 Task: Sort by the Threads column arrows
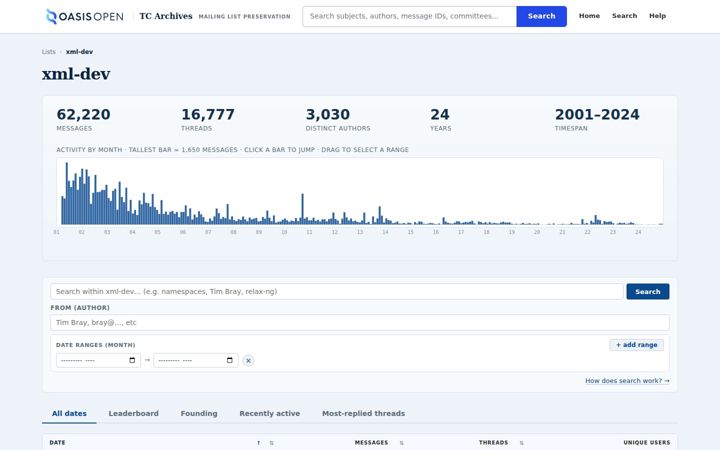[x=522, y=443]
